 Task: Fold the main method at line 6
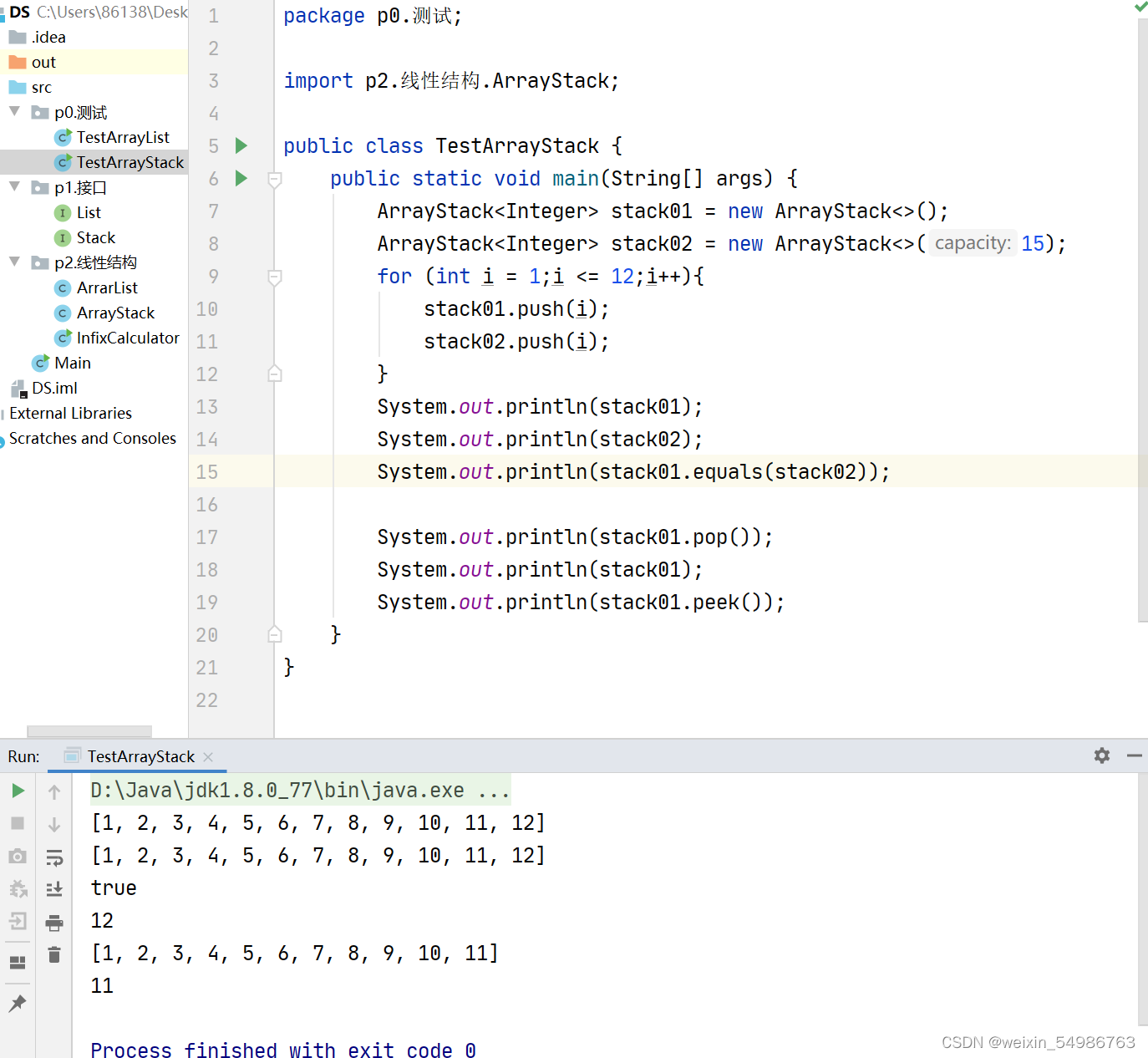point(275,179)
